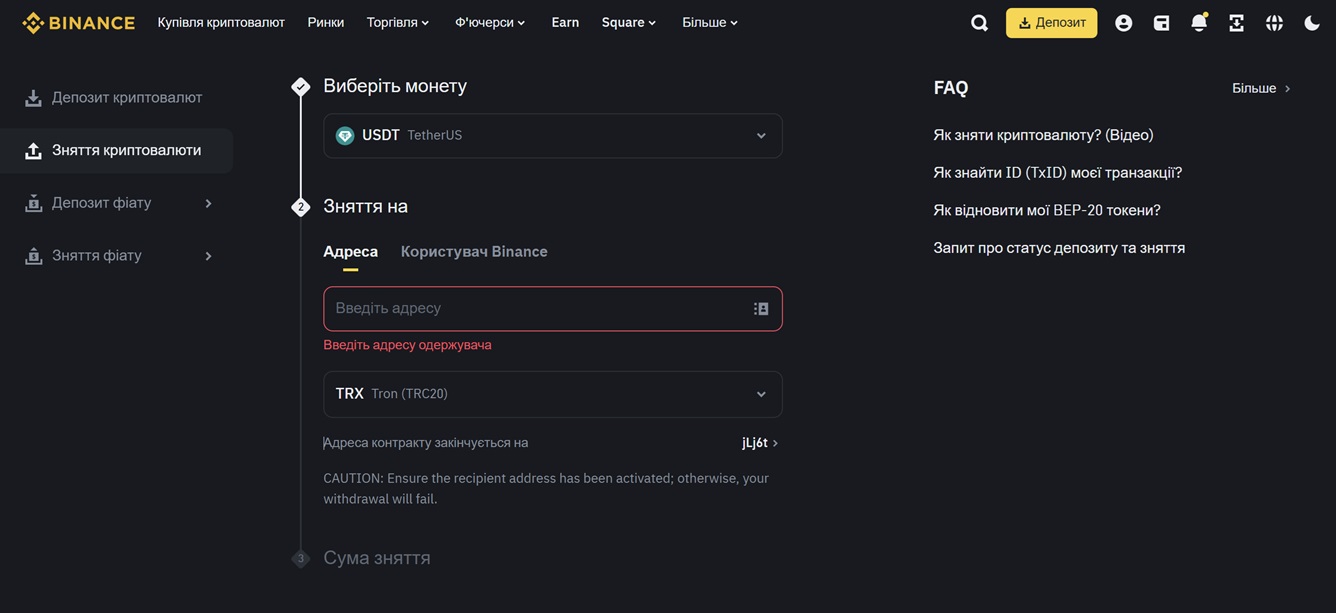Toggle dark mode moon icon
The height and width of the screenshot is (613, 1336).
click(1312, 23)
